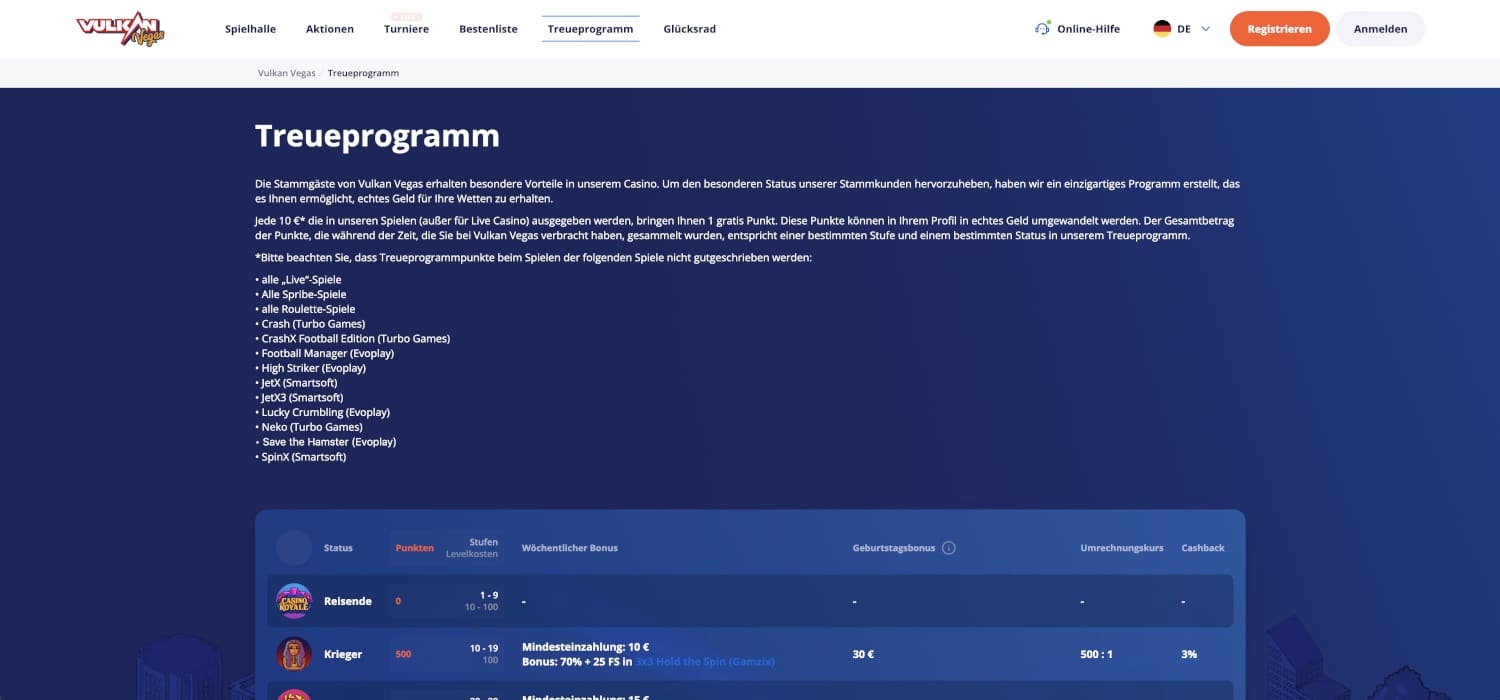This screenshot has height=700, width=1500.
Task: Click the Mindesteinzahlung: 10 € text
Action: point(586,647)
